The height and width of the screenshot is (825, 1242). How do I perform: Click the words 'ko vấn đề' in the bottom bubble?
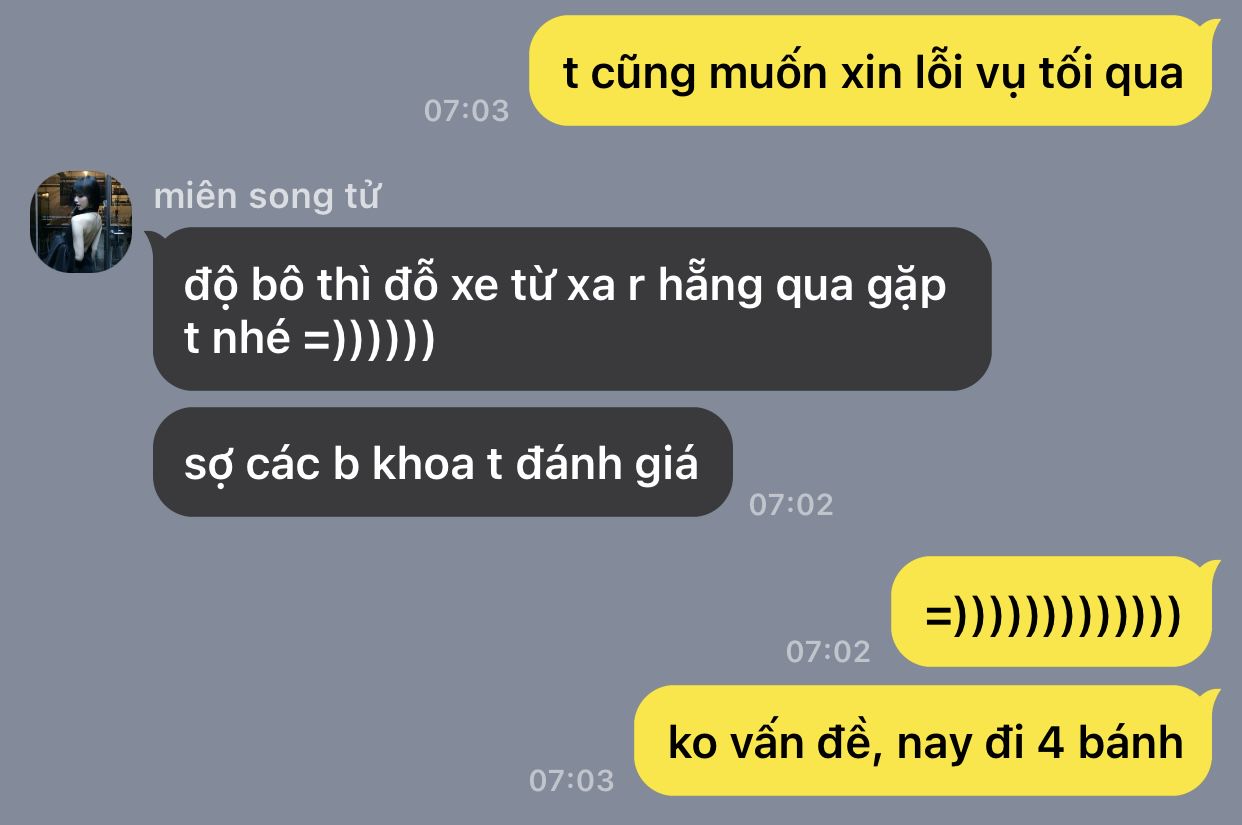774,742
